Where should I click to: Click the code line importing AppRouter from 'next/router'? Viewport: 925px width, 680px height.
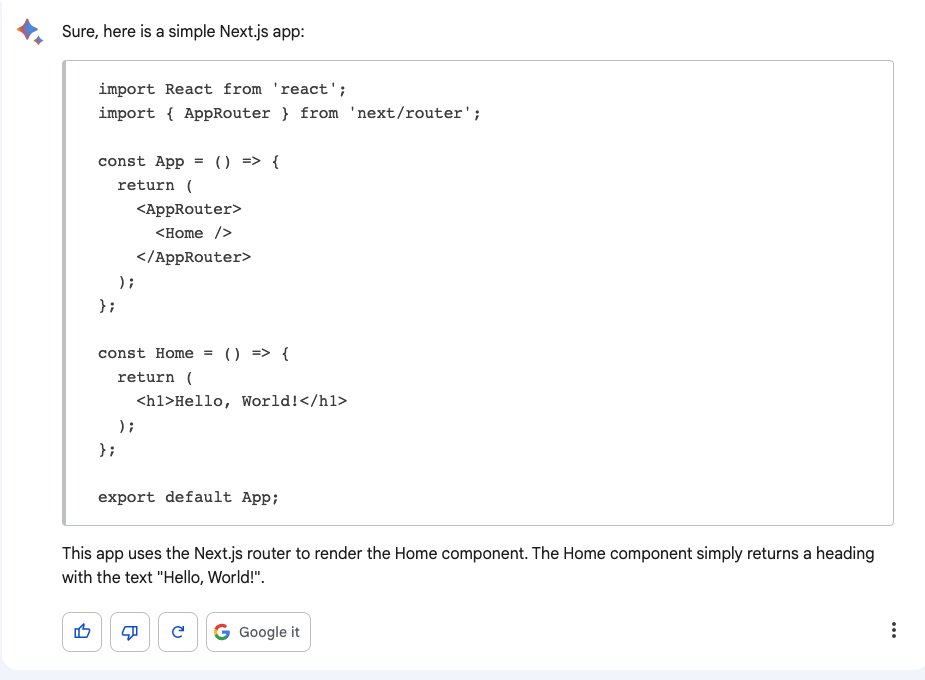coord(289,113)
